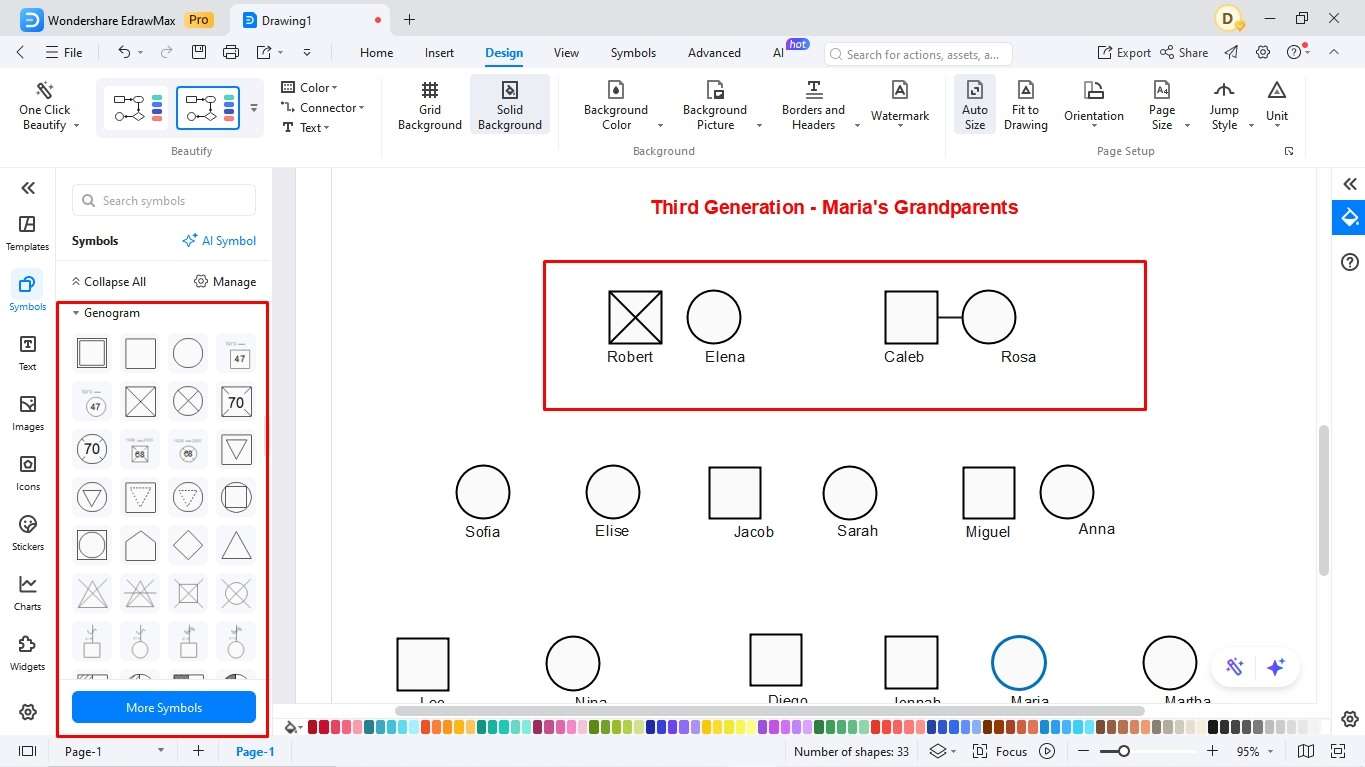Click Collapse All in symbols panel
Viewport: 1365px width, 767px height.
point(108,282)
